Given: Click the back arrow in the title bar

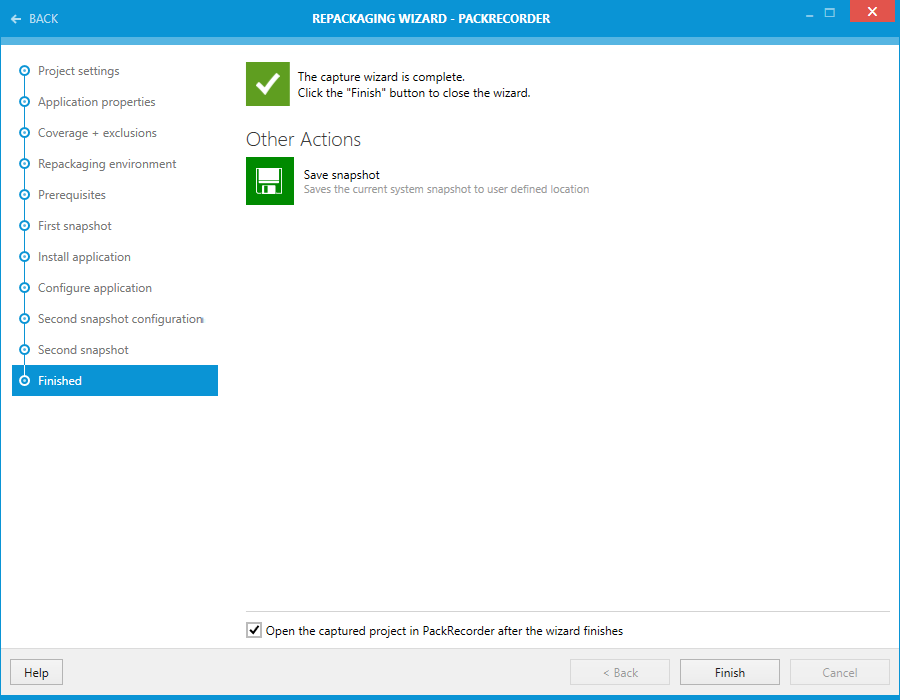Looking at the screenshot, I should 14,18.
